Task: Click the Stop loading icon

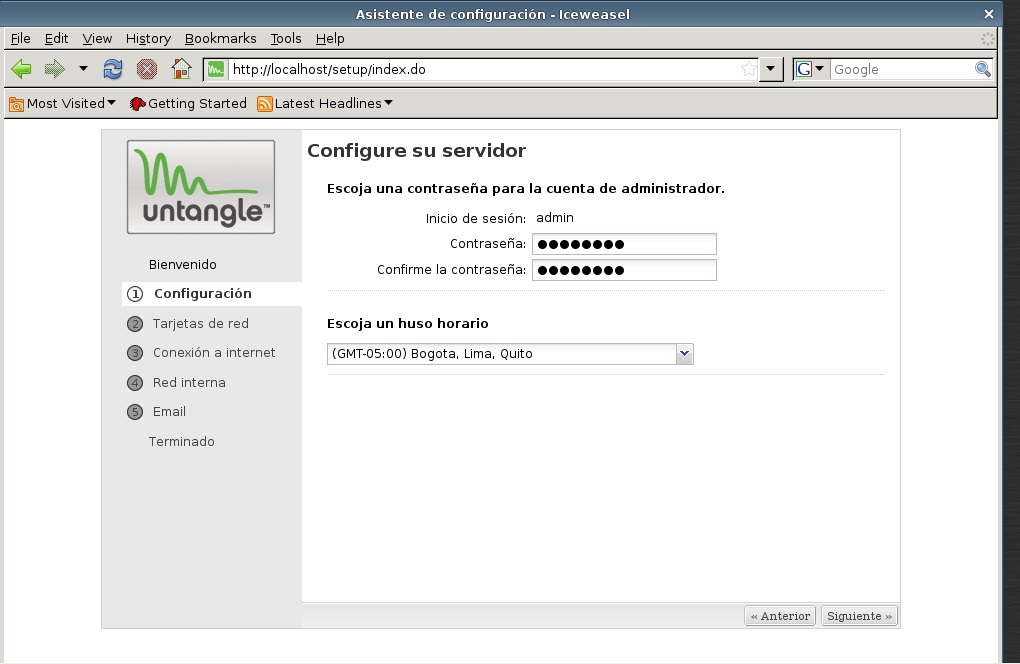Action: [148, 69]
